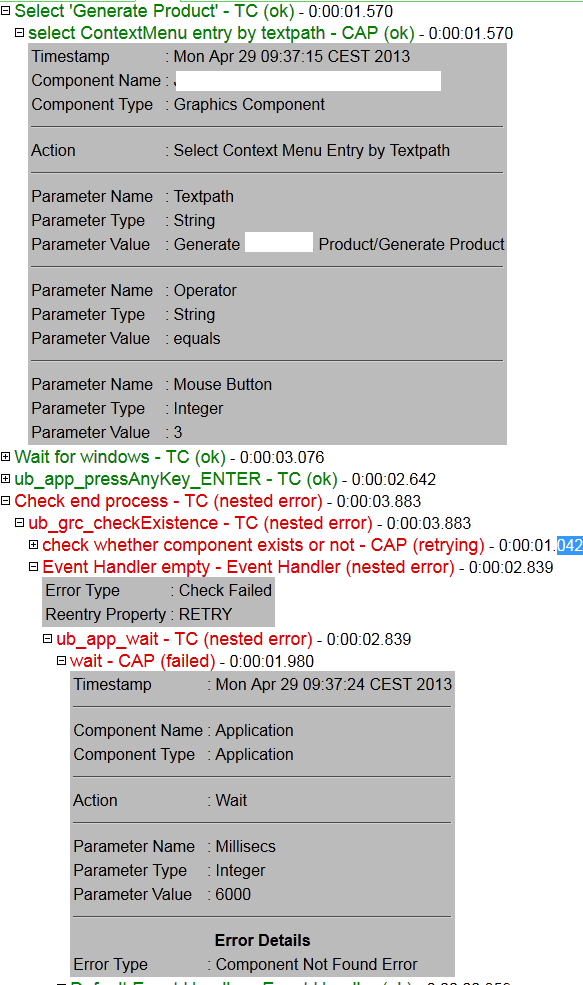The height and width of the screenshot is (985, 583).
Task: Expand check whether component exists CAP node
Action: tap(33, 545)
